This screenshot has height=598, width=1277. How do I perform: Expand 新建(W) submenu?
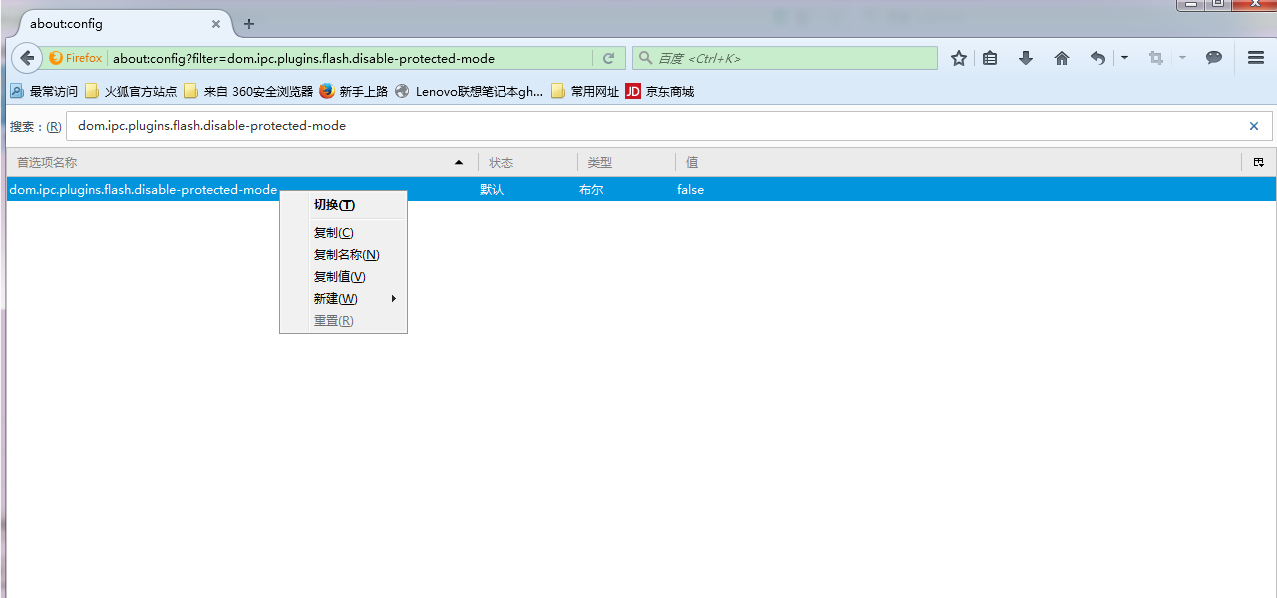343,299
